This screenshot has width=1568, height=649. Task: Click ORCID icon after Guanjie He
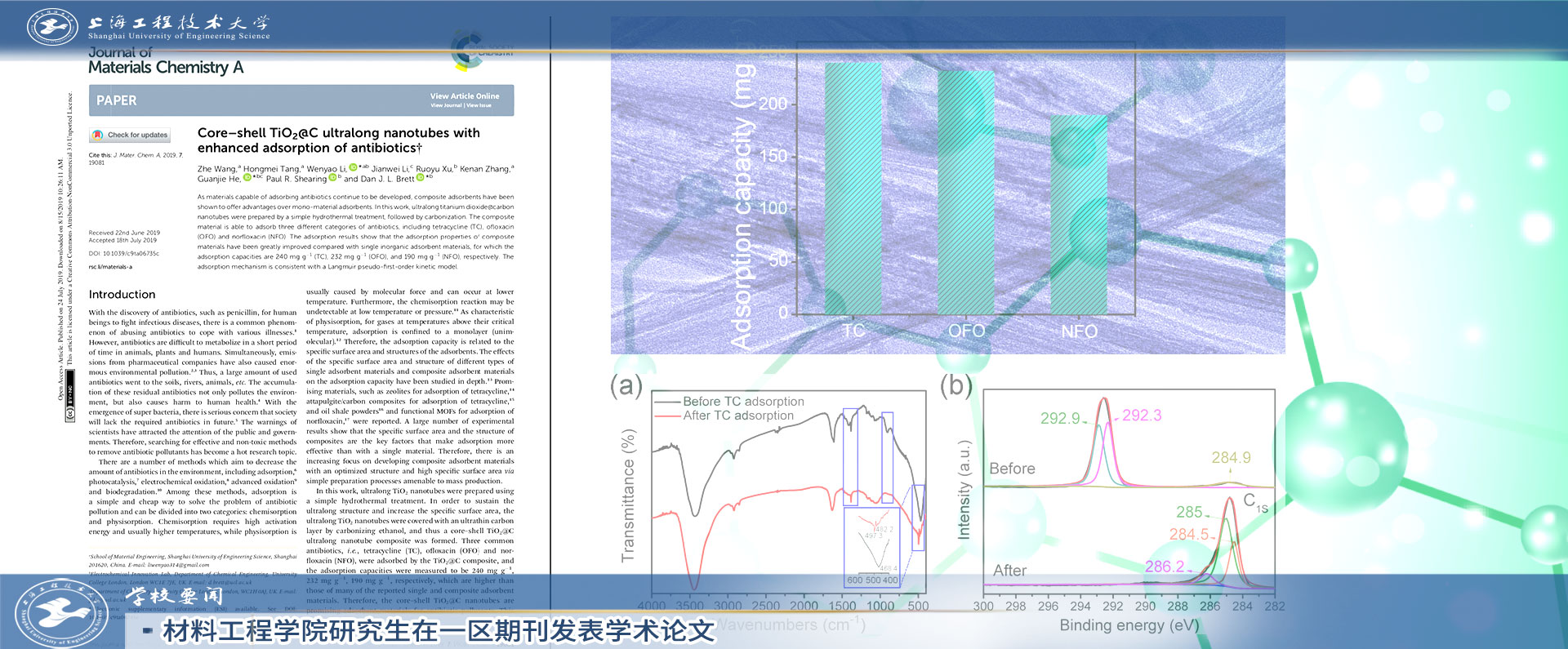247,178
